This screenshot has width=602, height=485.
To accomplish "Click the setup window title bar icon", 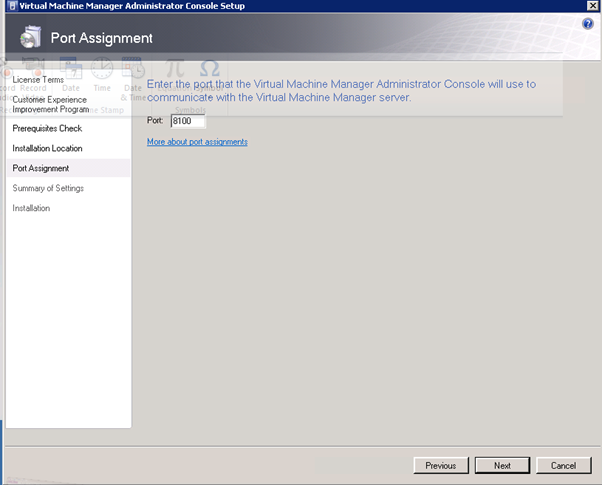I will [x=12, y=5].
